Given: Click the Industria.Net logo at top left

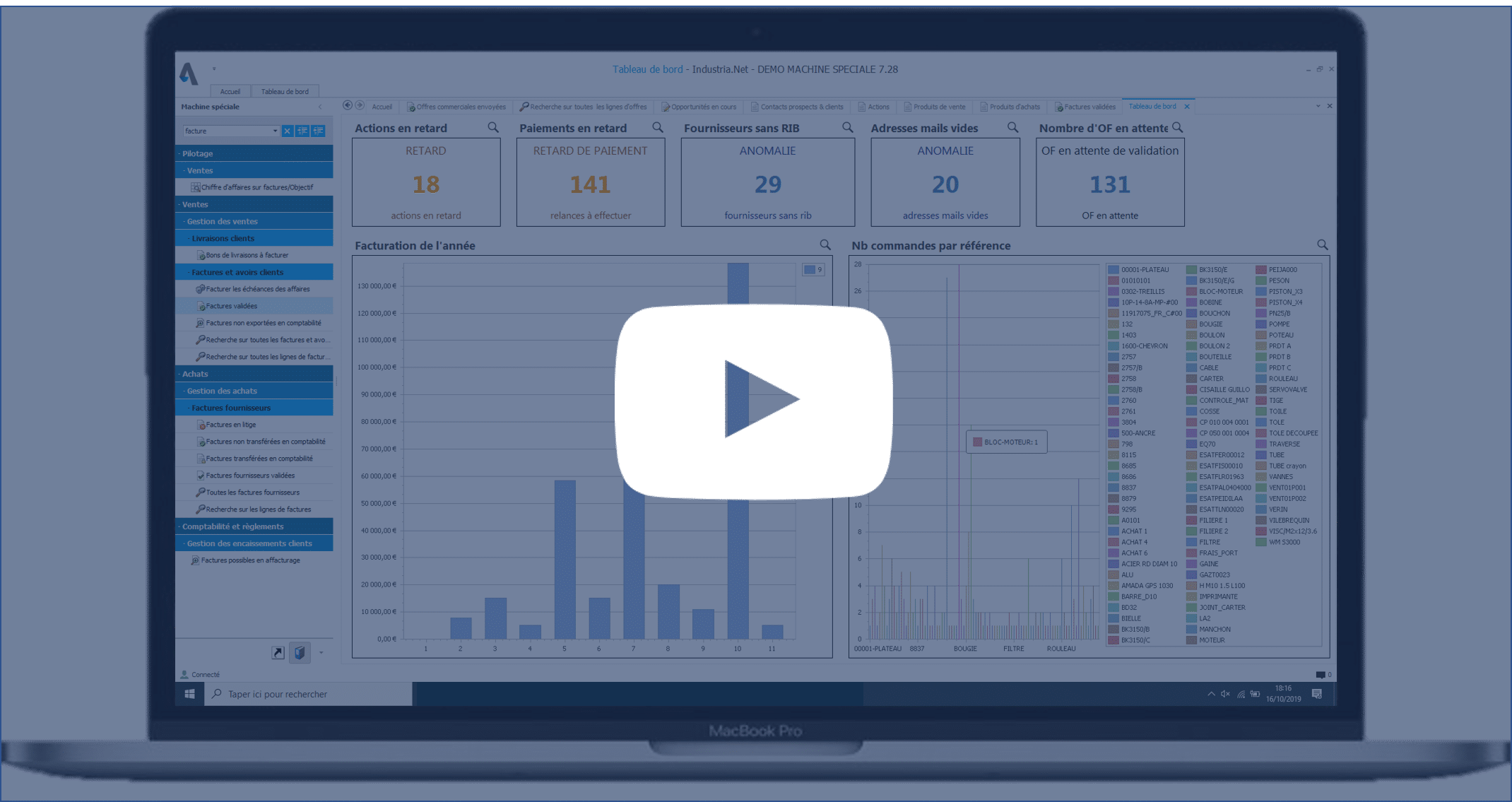Looking at the screenshot, I should click(189, 73).
